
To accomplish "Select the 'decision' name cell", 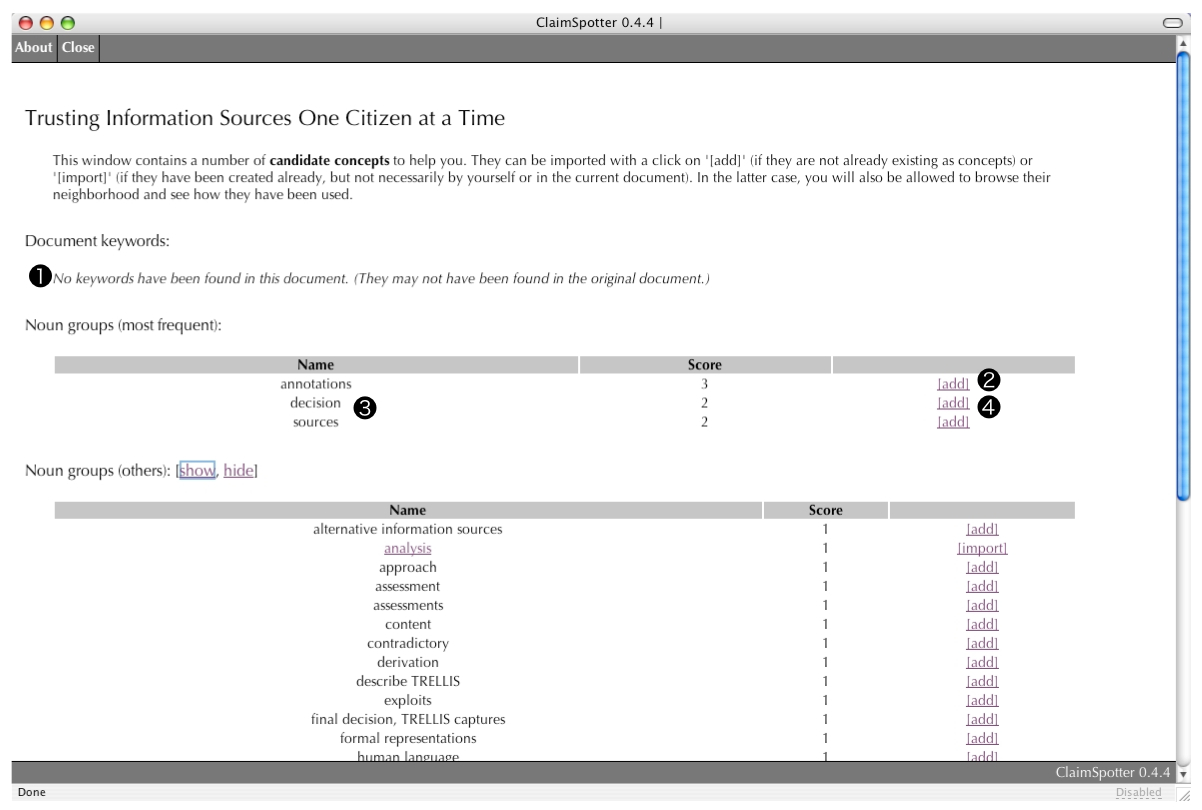I will coord(316,403).
